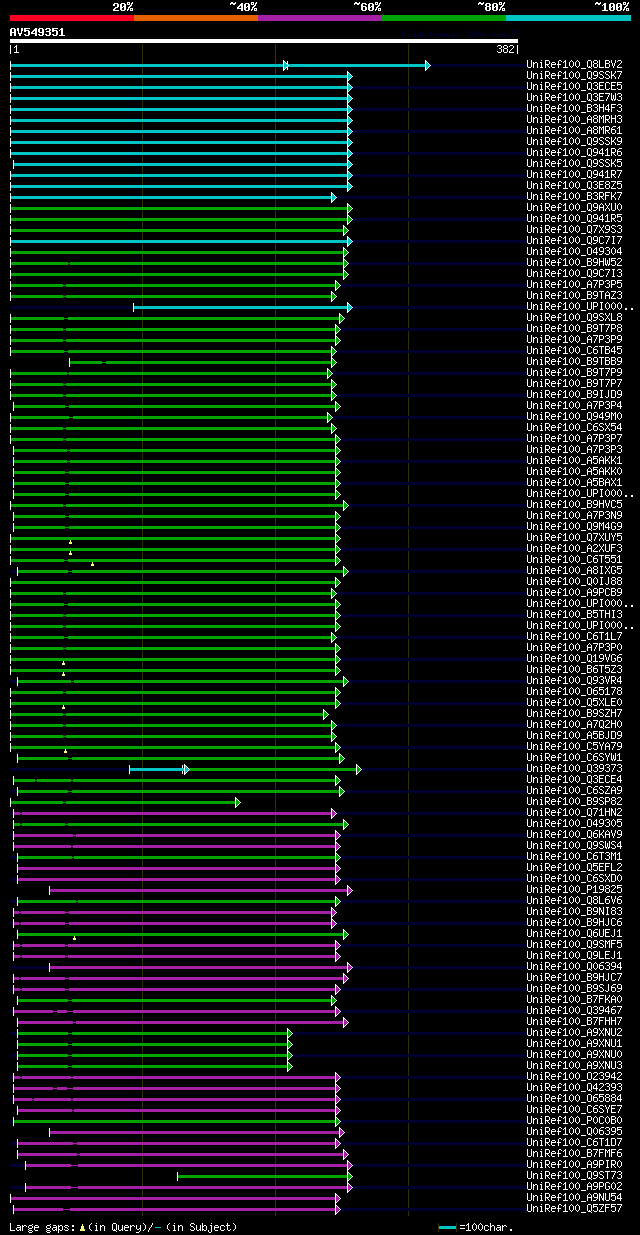
Task: Click the label UniRef100_Q5ZF57
Action: 574,1208
